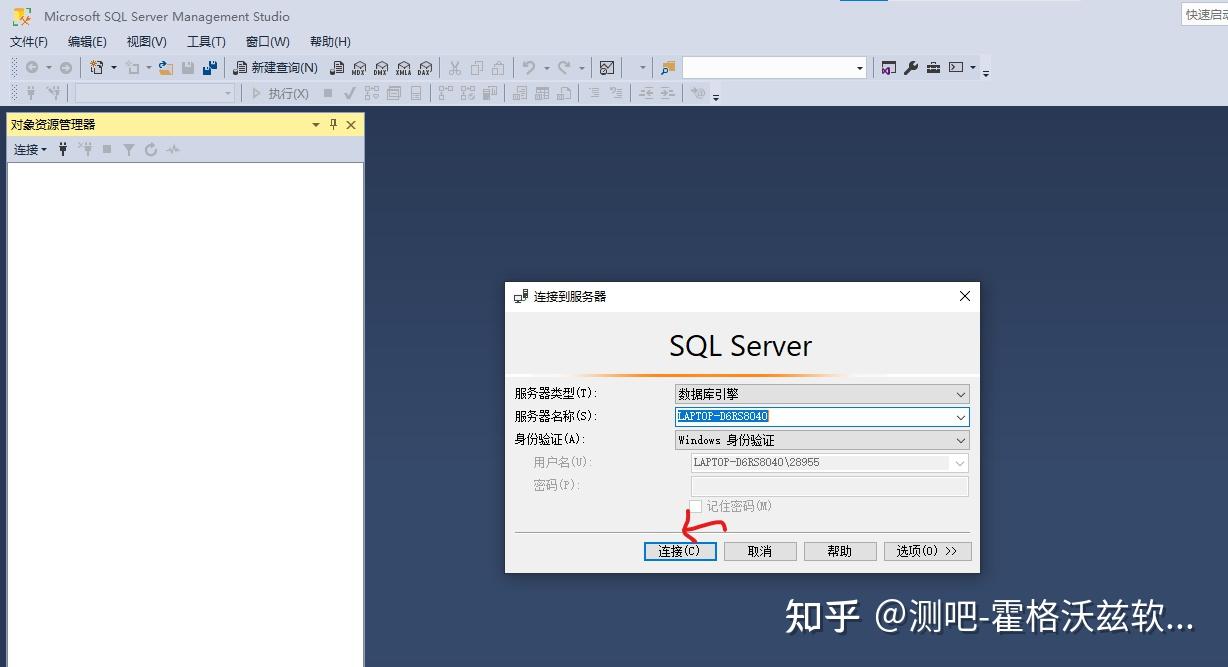Open the wrench settings toolbar icon
Image resolution: width=1228 pixels, height=667 pixels.
911,67
